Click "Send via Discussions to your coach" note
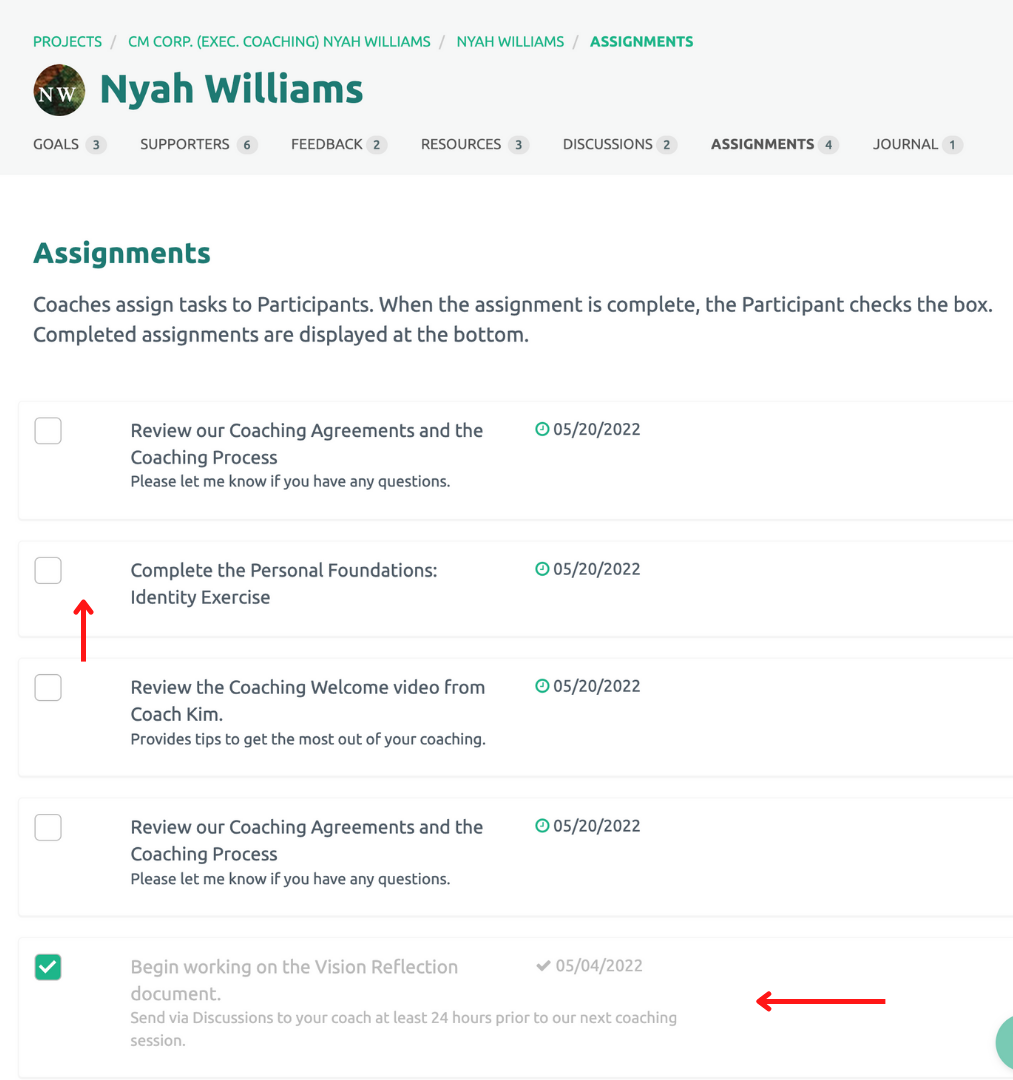 tap(404, 1029)
